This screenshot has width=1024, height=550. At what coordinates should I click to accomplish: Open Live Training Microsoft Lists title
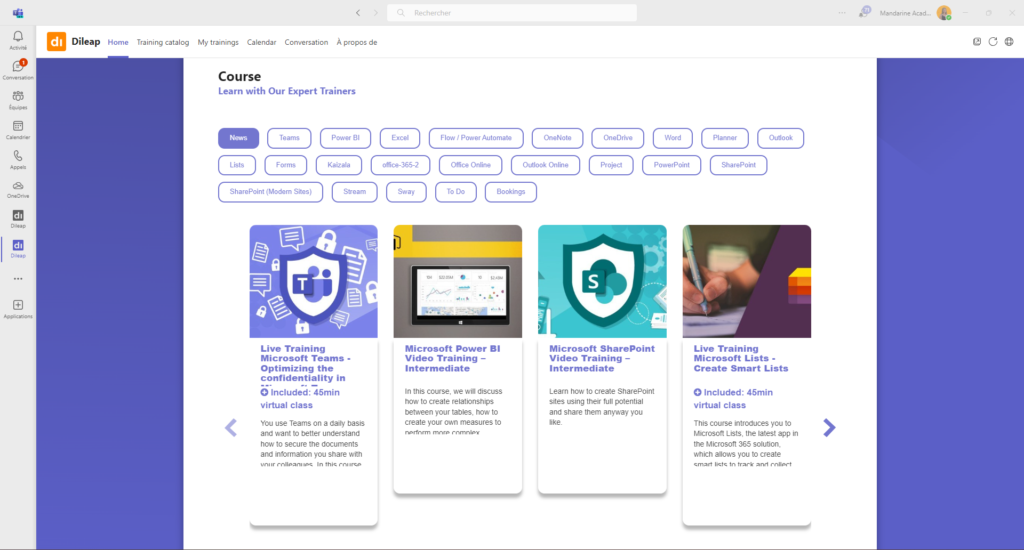pos(741,359)
